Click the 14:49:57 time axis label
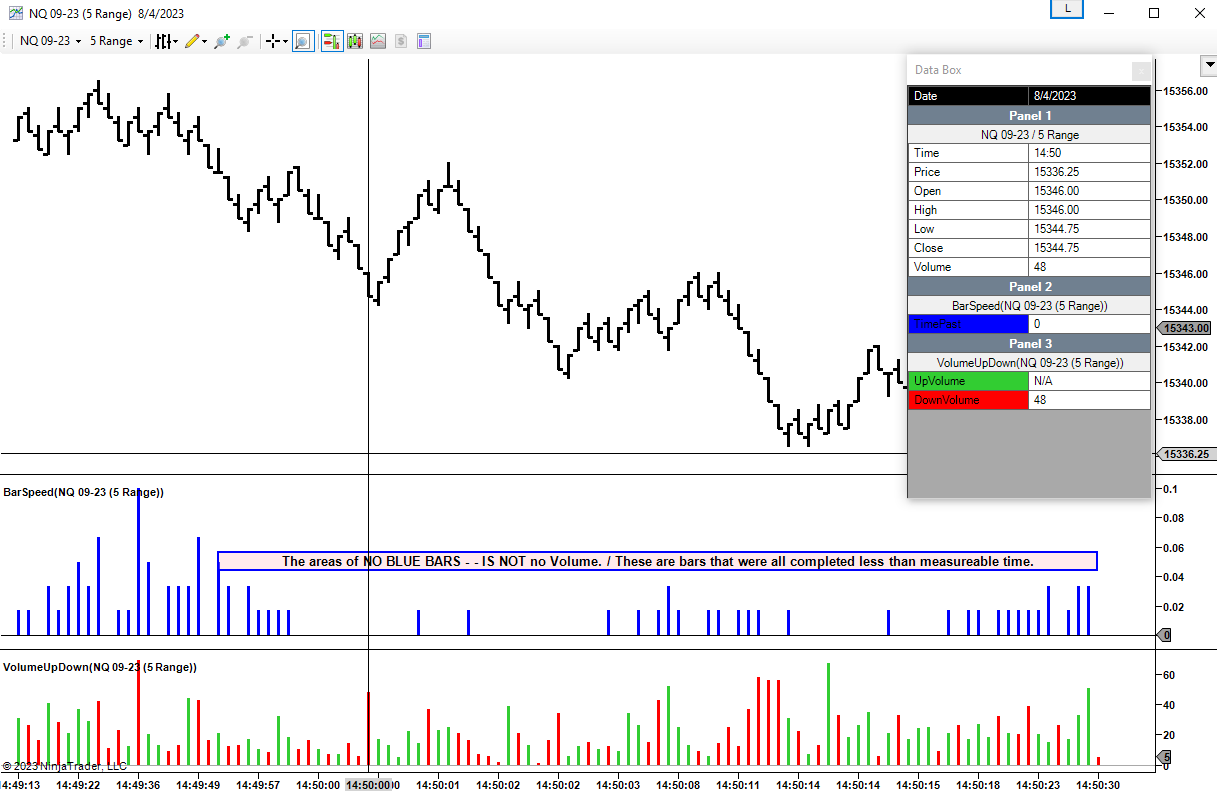This screenshot has height=798, width=1217. pyautogui.click(x=258, y=785)
